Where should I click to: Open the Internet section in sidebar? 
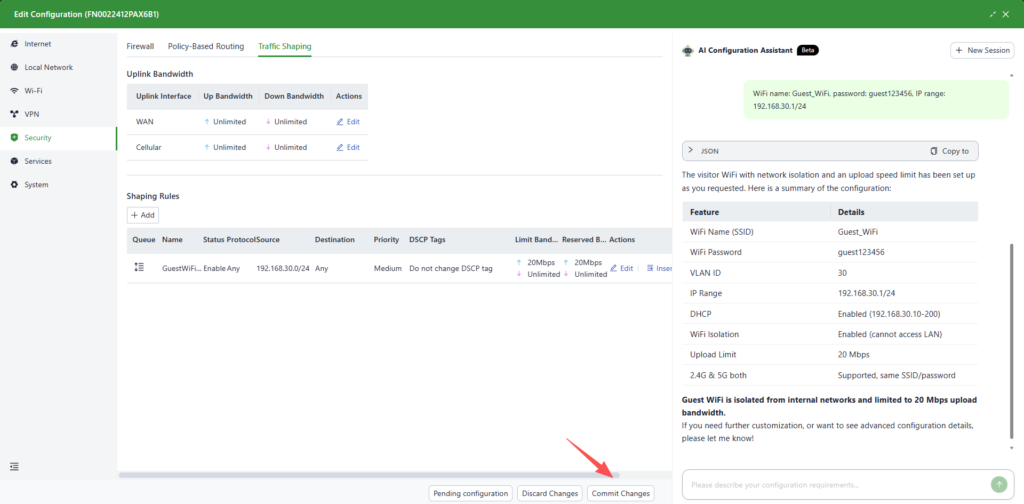[x=37, y=44]
